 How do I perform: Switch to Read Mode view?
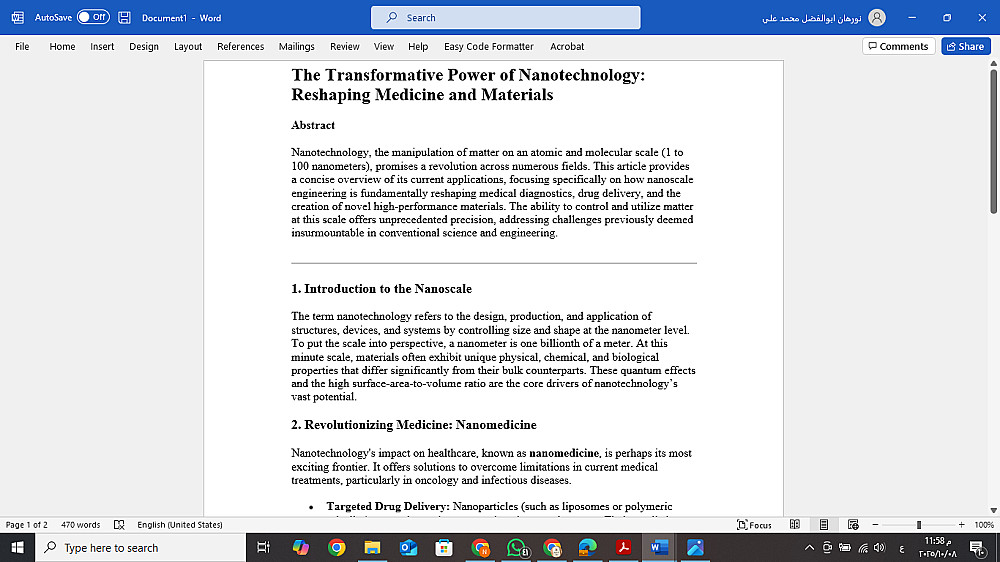pyautogui.click(x=795, y=525)
